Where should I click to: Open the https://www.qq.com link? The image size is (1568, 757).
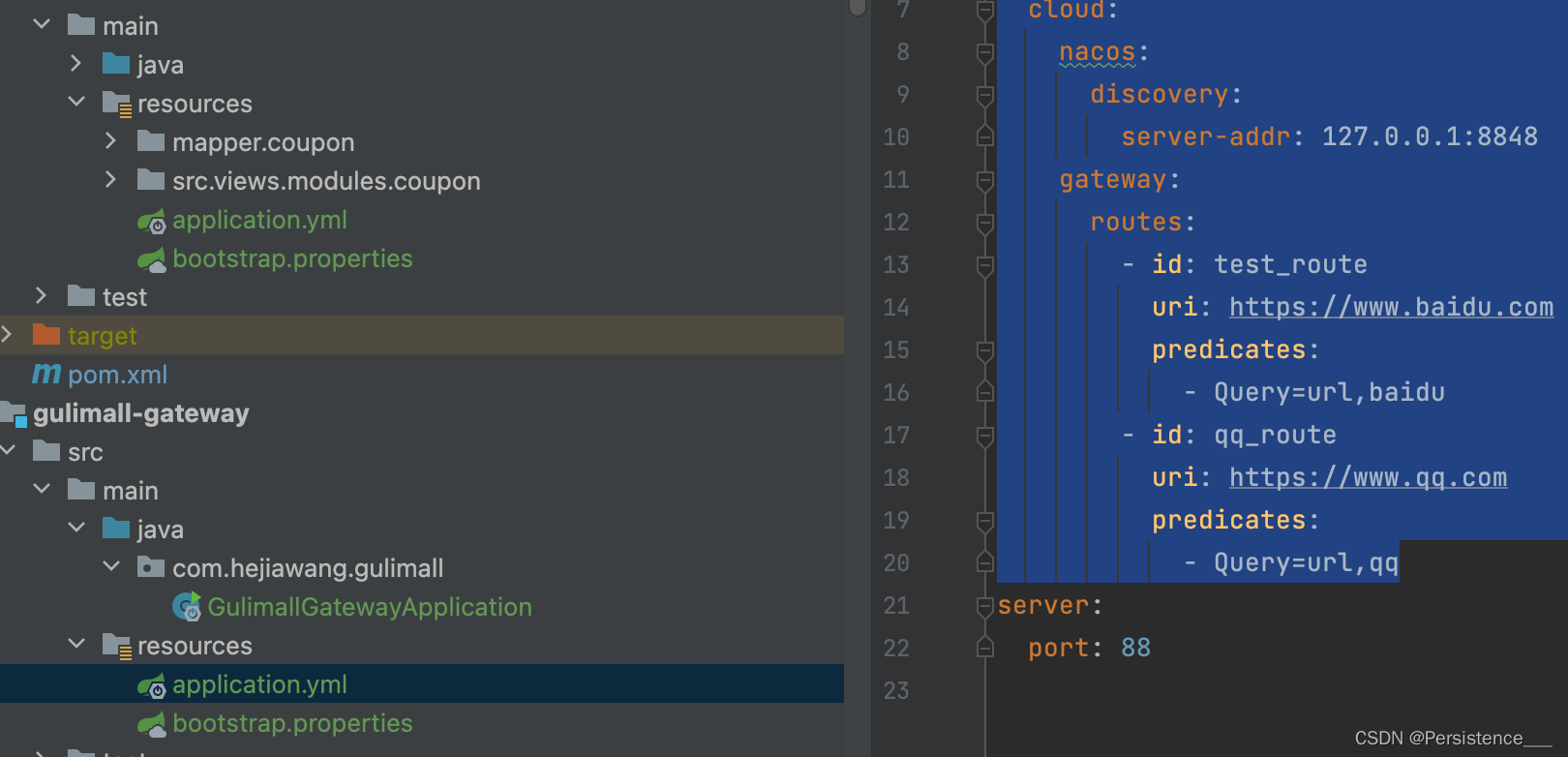[x=1368, y=477]
